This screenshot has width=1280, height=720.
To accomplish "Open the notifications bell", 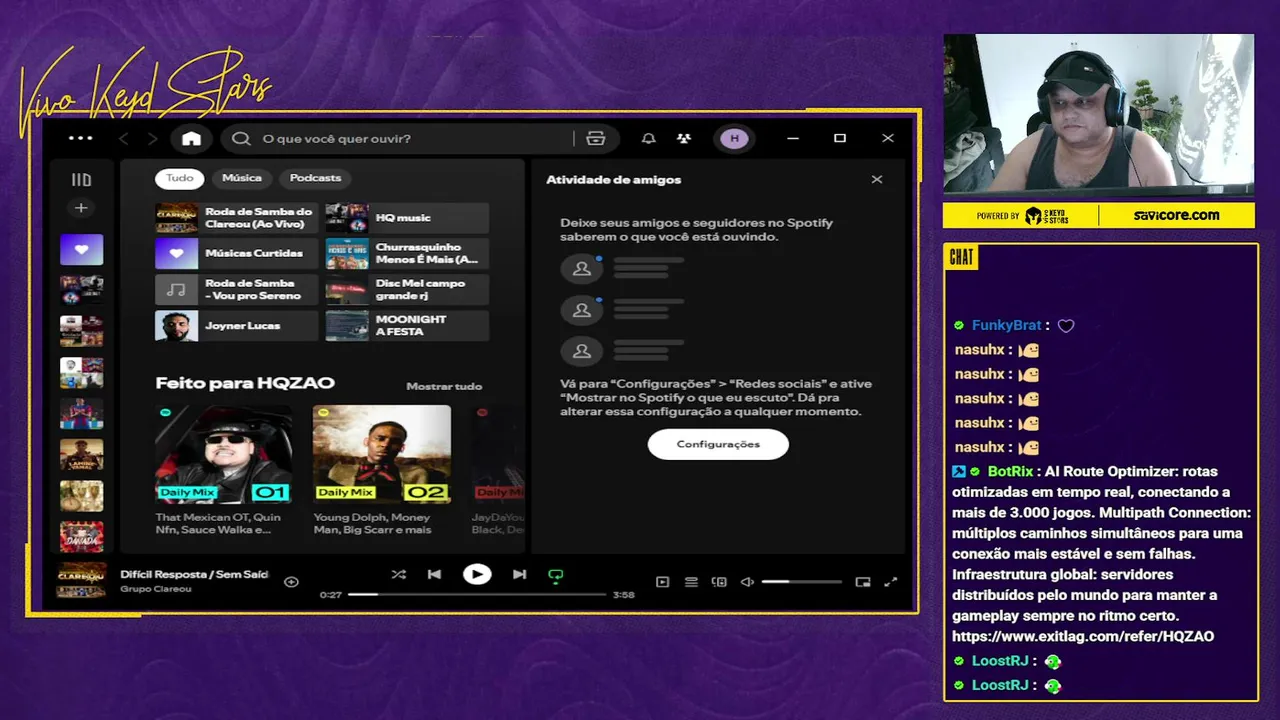I will (649, 139).
